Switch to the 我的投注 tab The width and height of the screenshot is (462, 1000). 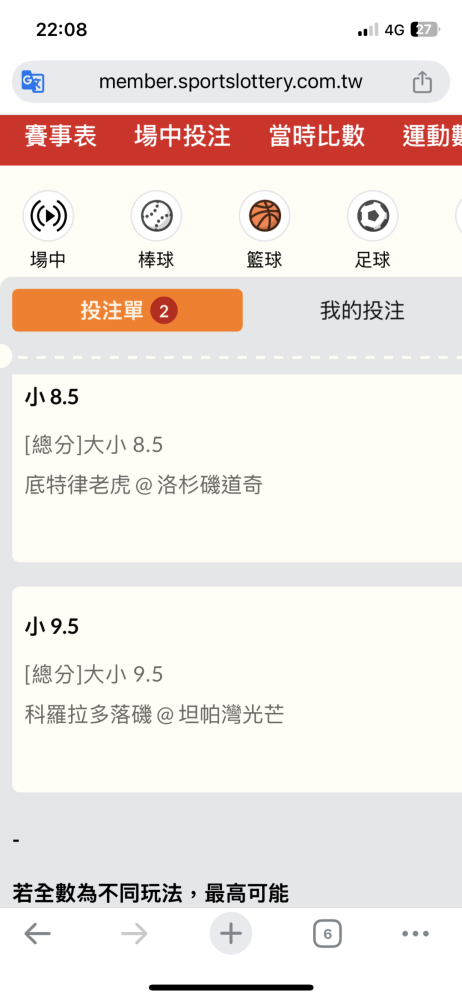pyautogui.click(x=362, y=311)
